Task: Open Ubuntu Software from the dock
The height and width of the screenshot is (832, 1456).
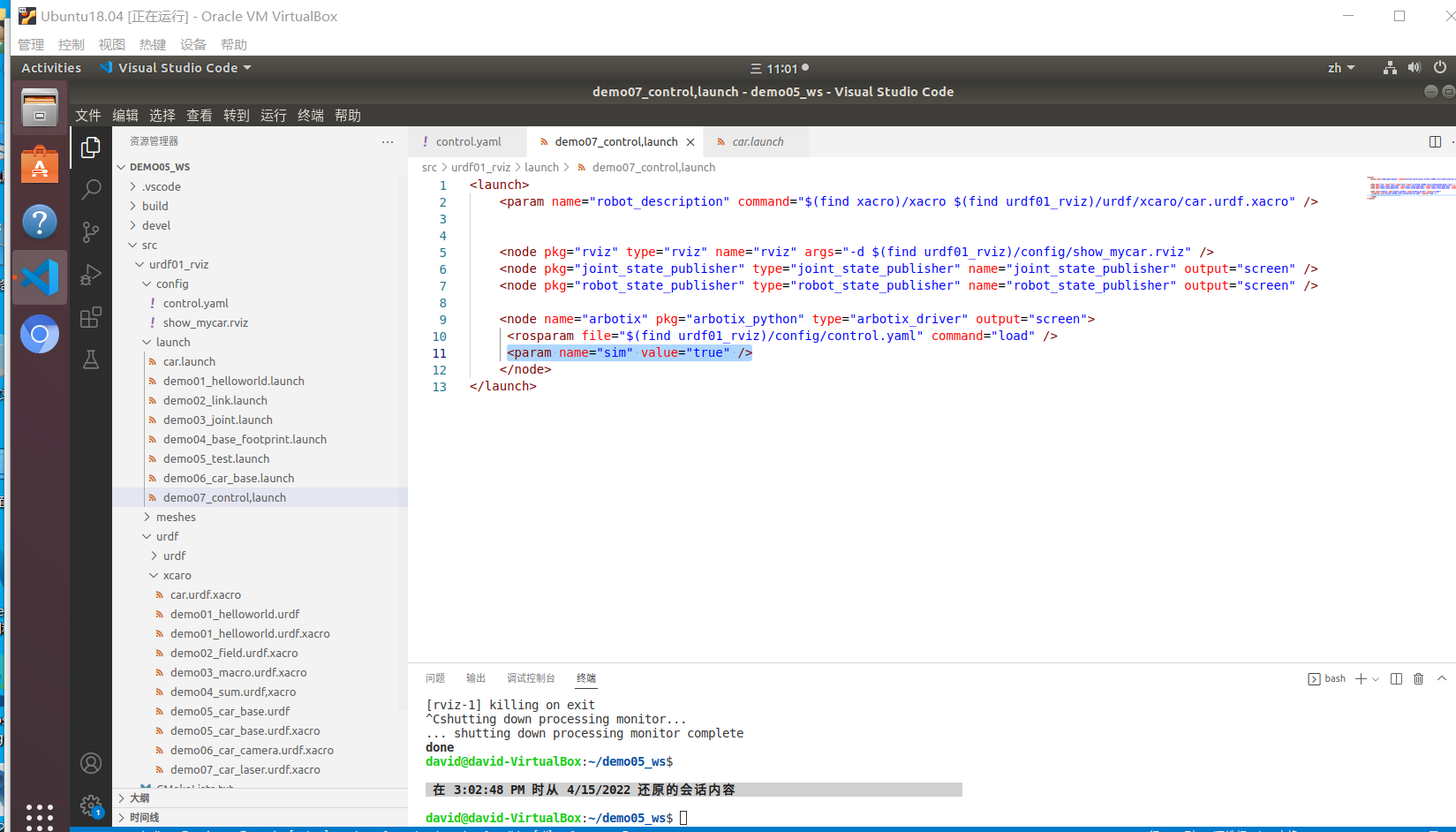Action: coord(39,163)
